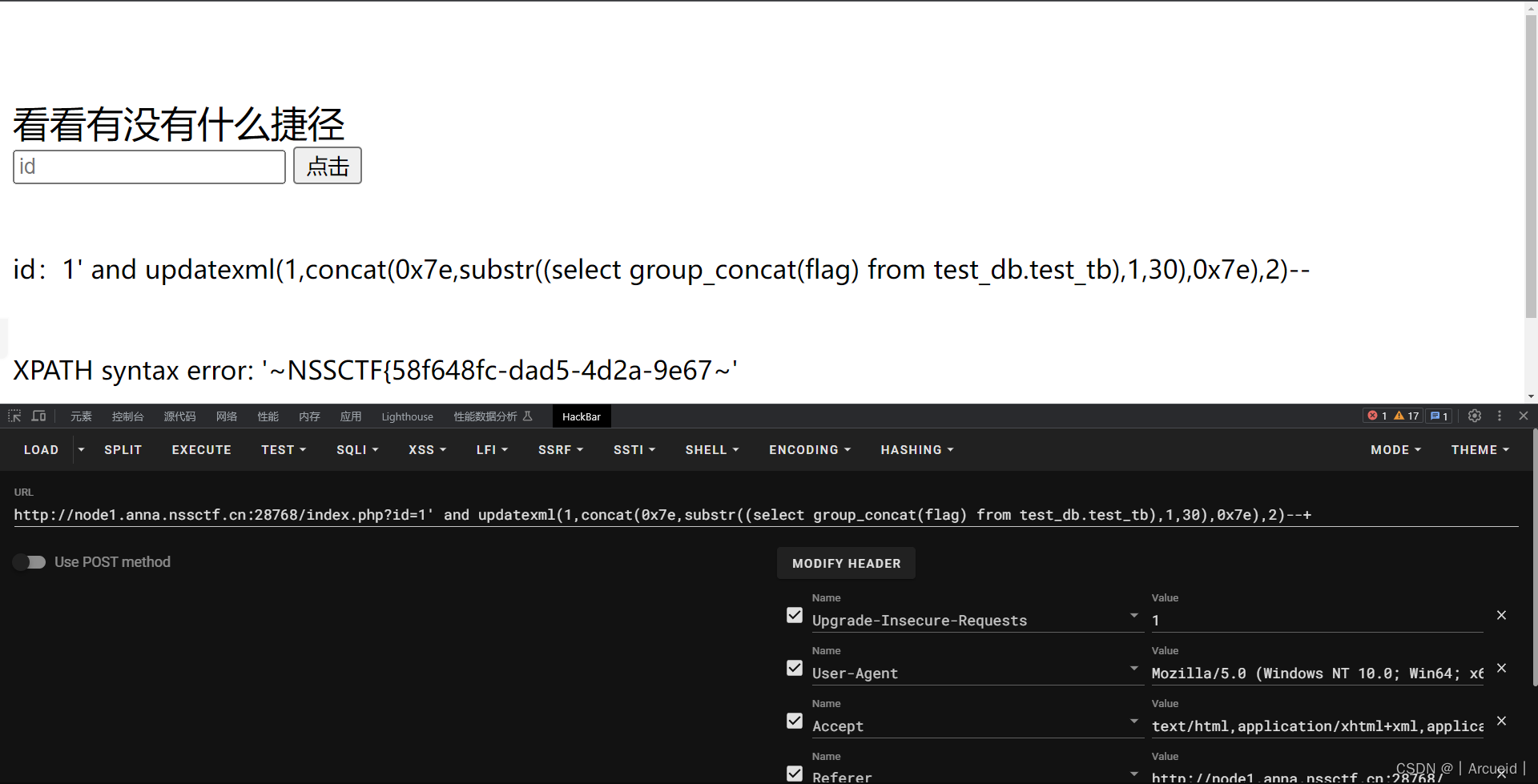Open the SSRF dropdown menu
The width and height of the screenshot is (1538, 784).
[561, 450]
